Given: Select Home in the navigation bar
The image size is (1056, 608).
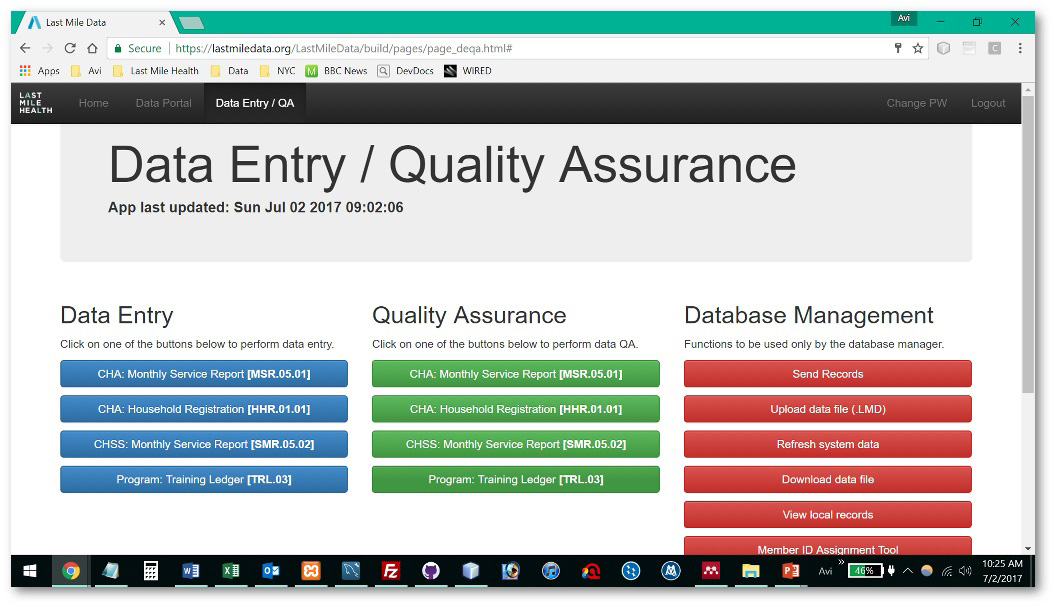Looking at the screenshot, I should 93,103.
